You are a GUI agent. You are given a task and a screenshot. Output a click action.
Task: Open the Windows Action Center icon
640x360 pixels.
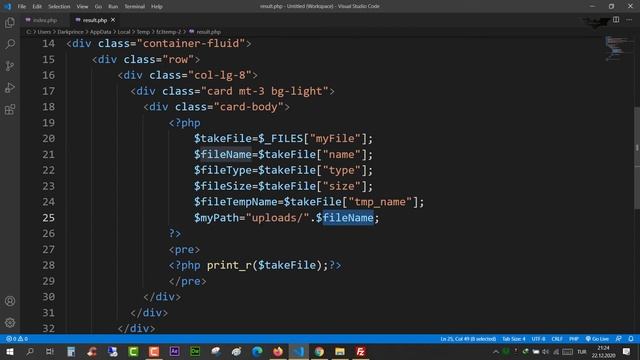627,351
